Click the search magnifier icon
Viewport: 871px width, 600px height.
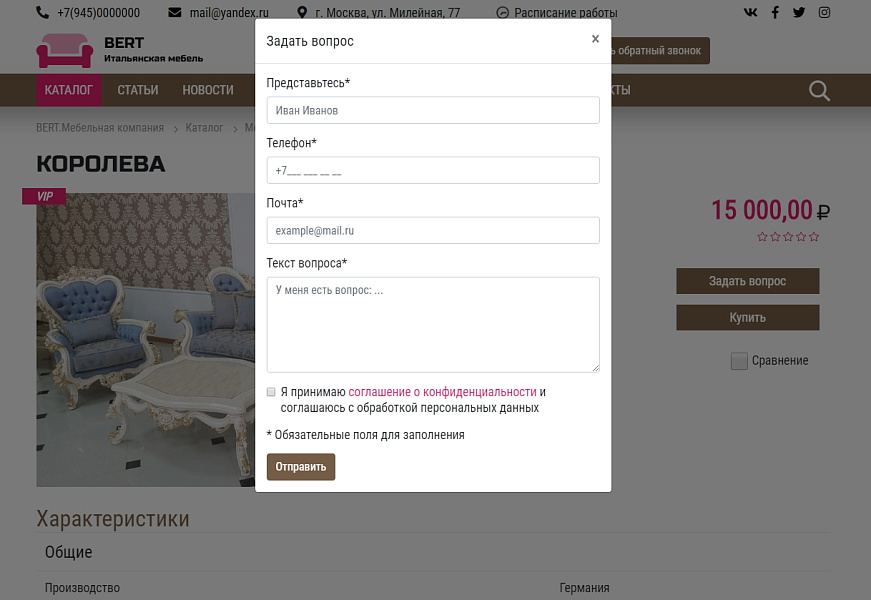coord(819,91)
